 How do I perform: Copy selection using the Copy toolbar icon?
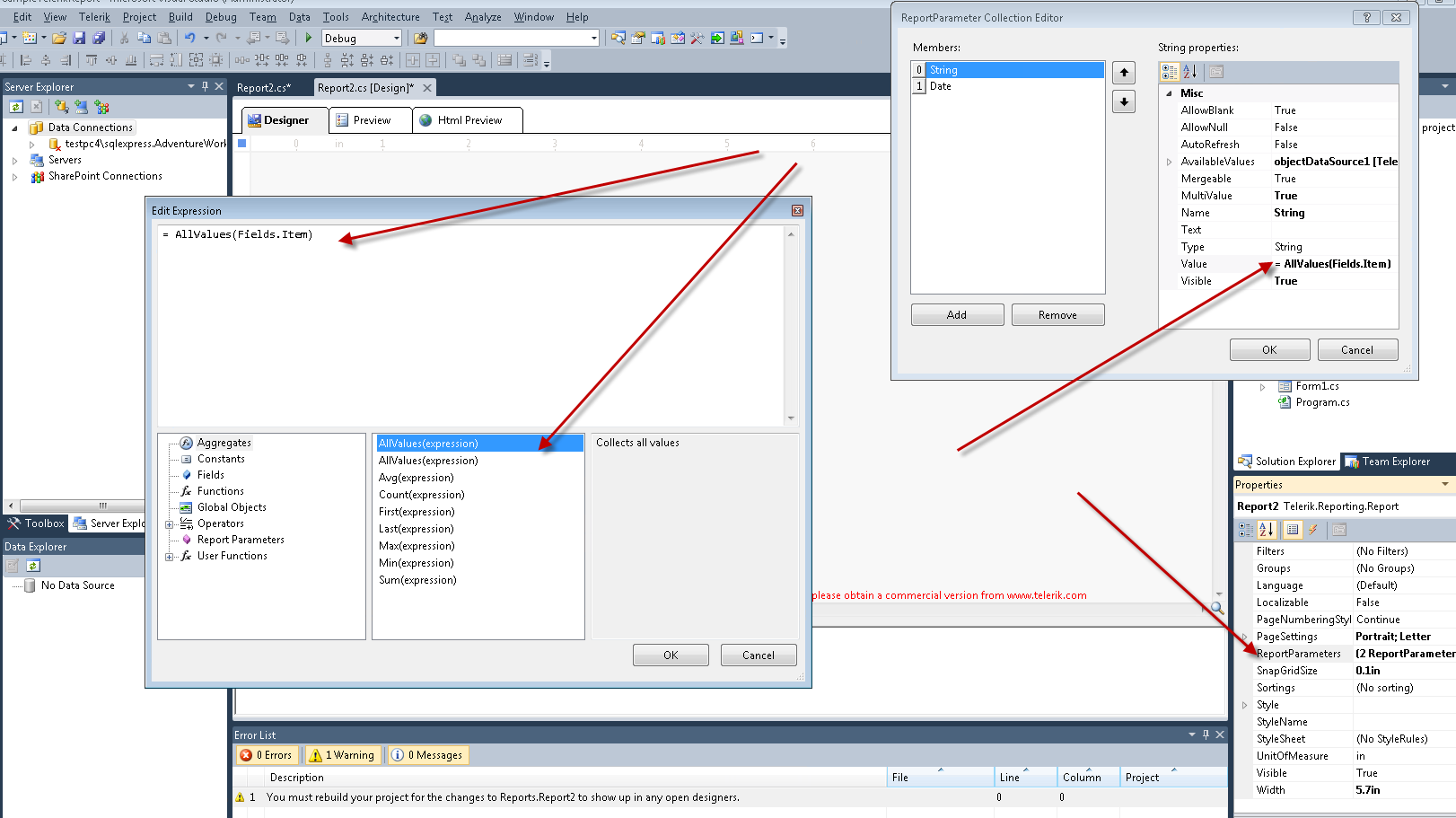[x=144, y=38]
